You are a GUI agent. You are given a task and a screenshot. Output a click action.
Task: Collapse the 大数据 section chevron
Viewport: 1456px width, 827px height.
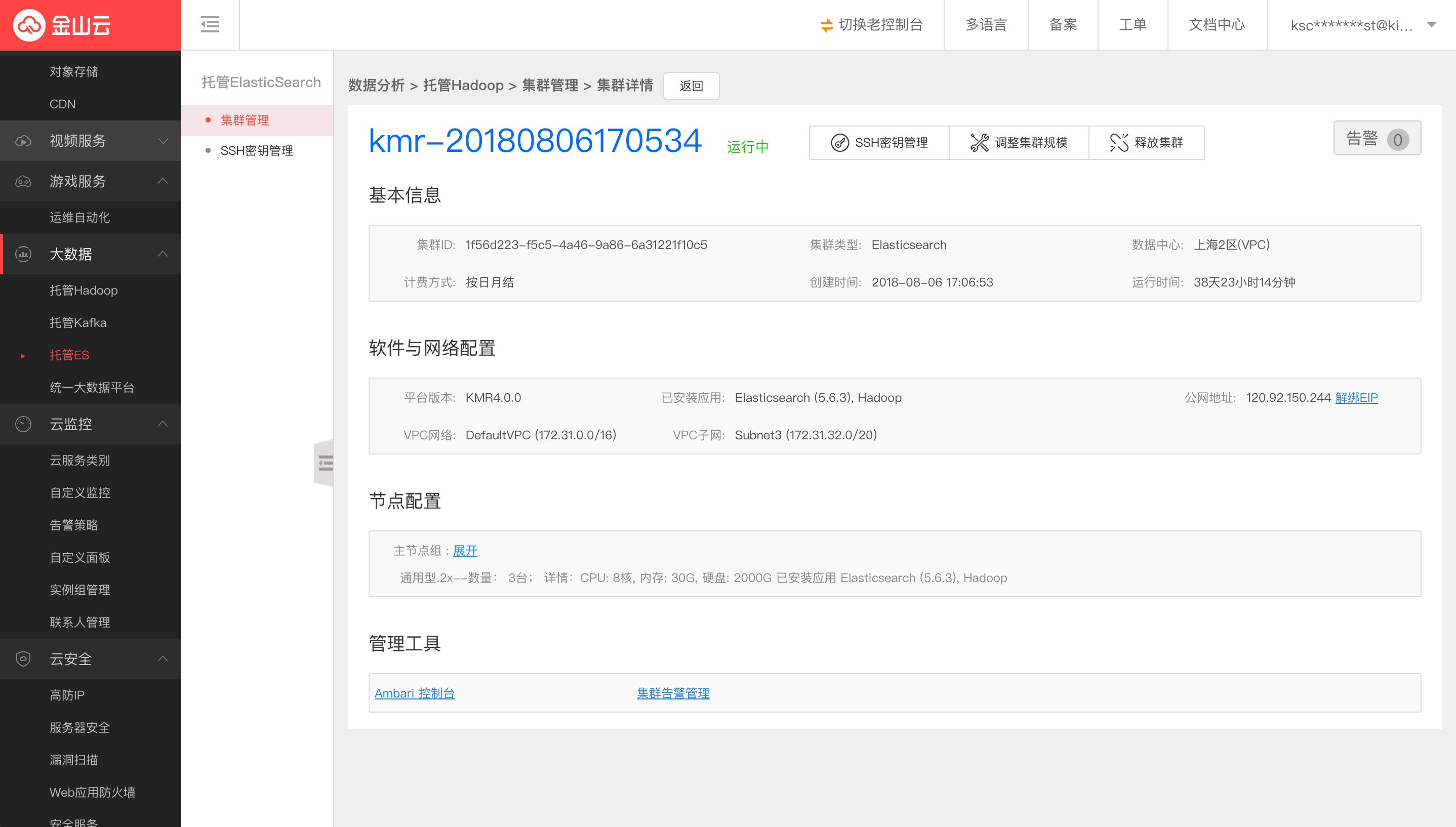tap(163, 254)
